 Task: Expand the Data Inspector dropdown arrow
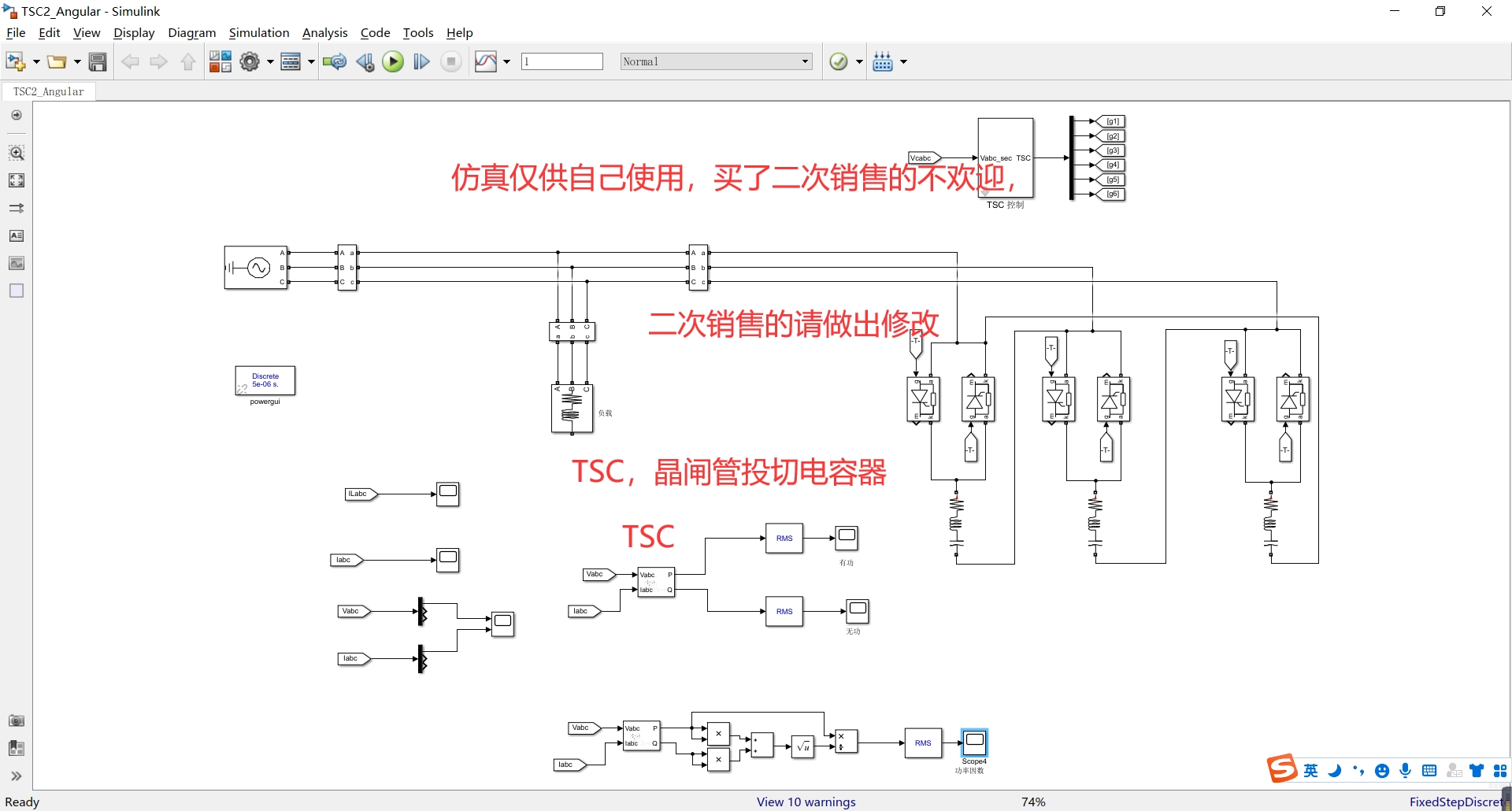506,61
